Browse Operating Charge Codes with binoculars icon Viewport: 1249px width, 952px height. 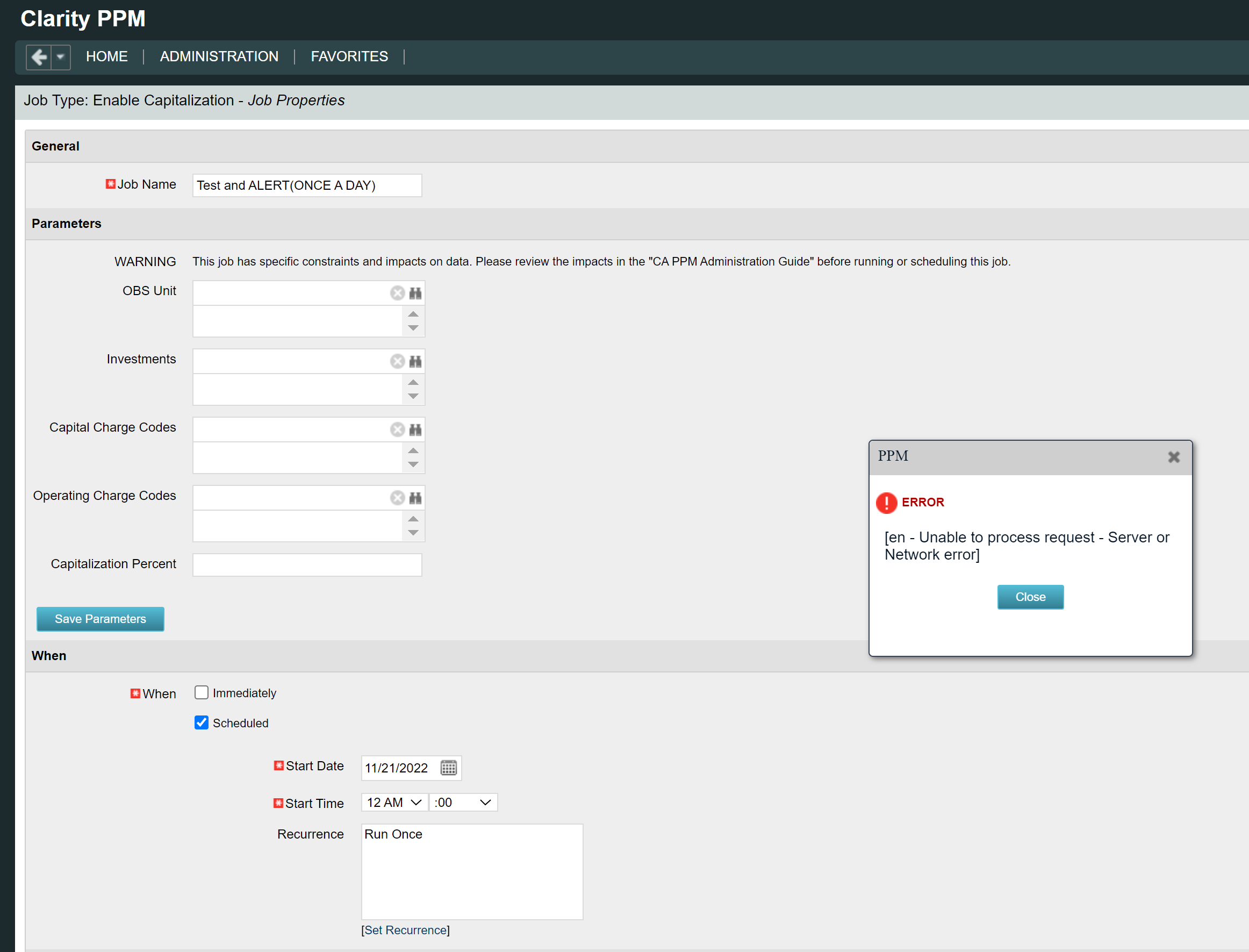pos(415,498)
